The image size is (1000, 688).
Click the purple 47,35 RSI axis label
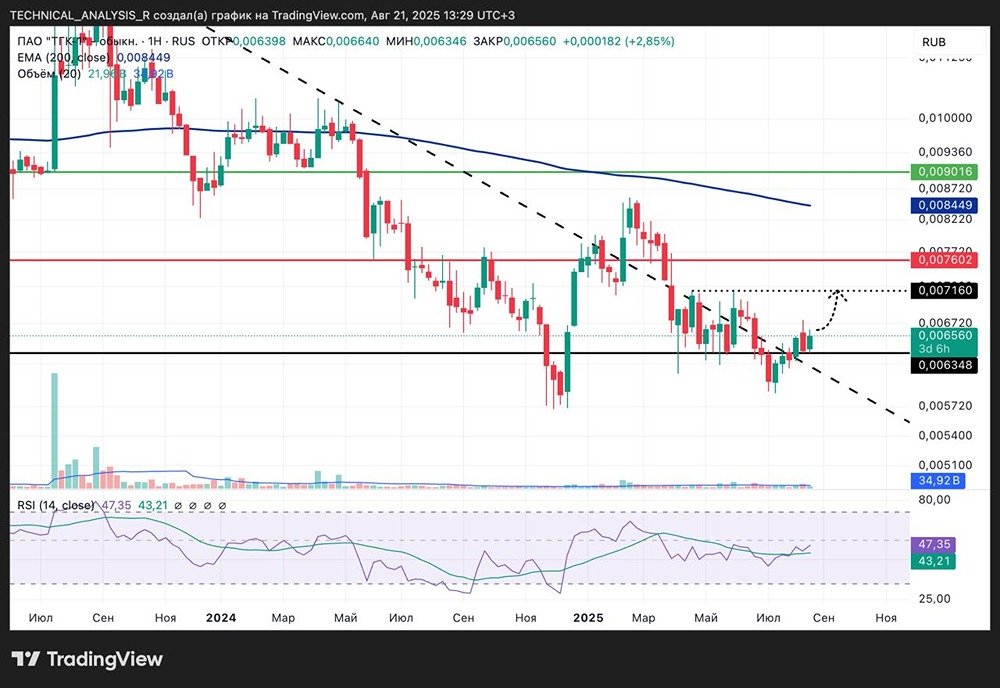coord(934,545)
